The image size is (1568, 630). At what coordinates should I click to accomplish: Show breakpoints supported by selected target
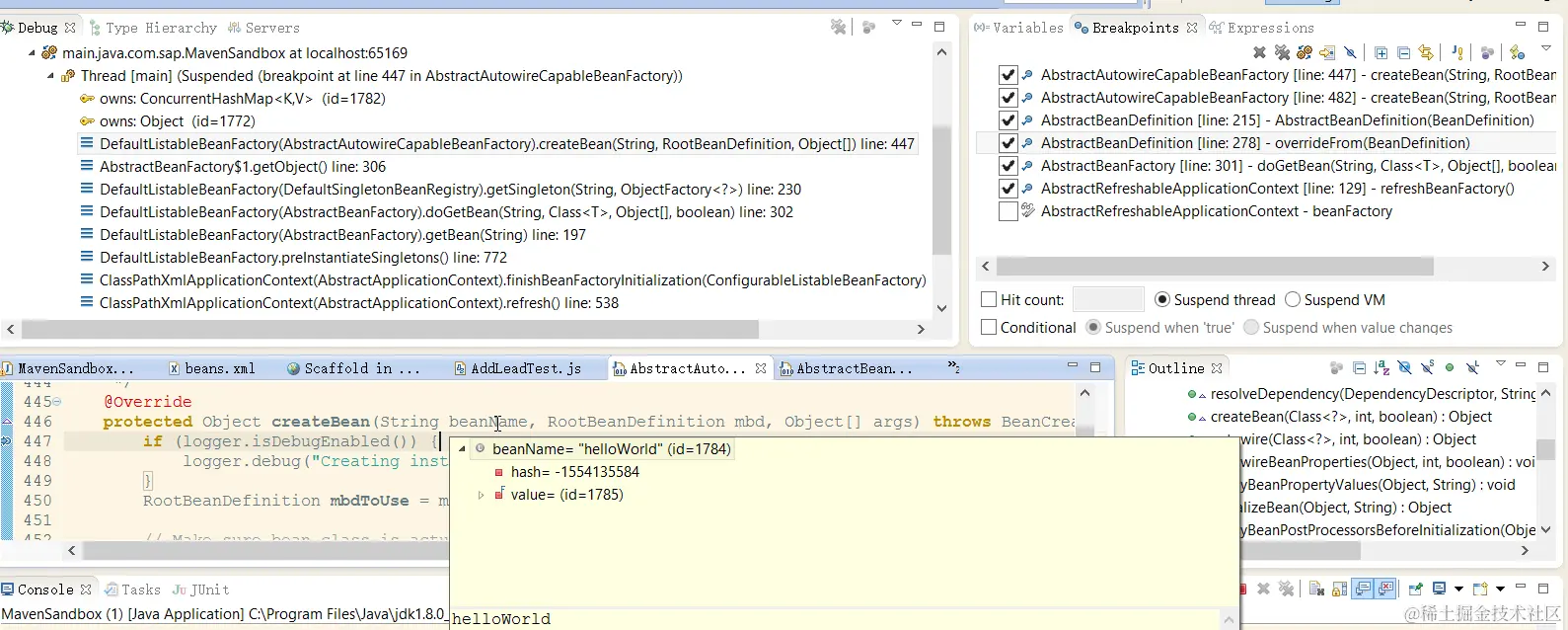1305,52
